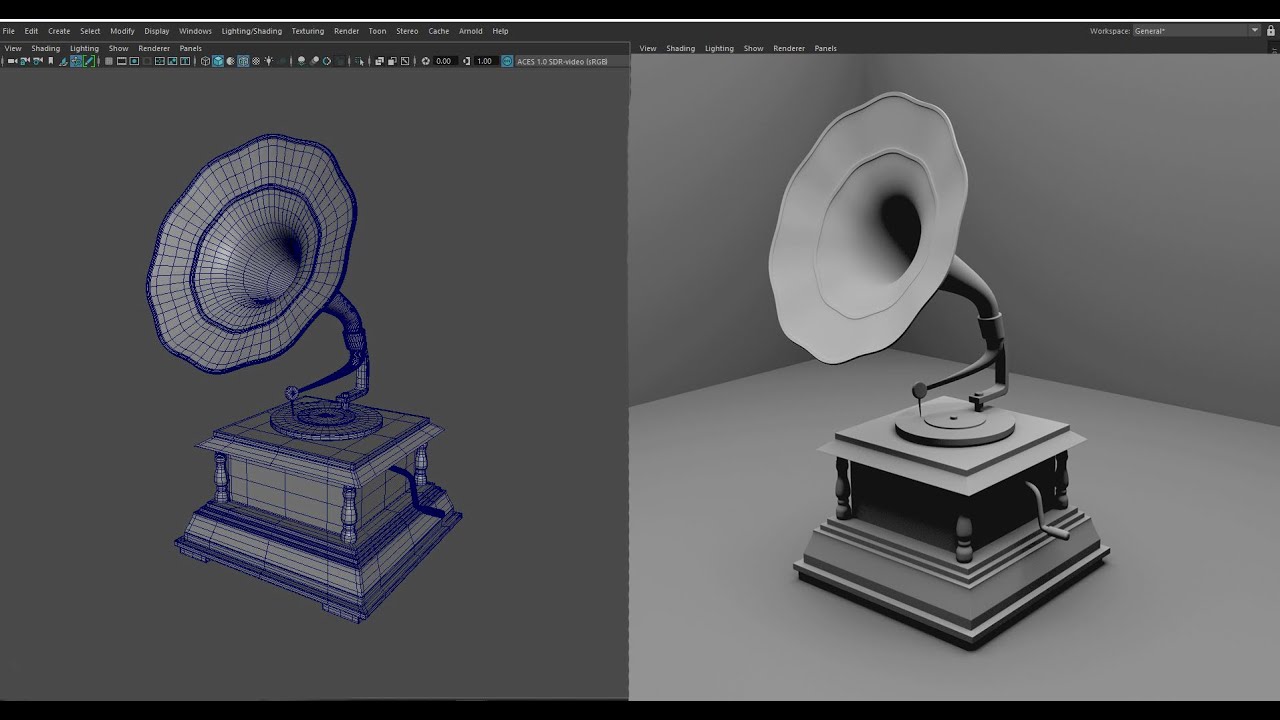
Task: Open Shading menu in left viewport panel
Action: [x=46, y=48]
